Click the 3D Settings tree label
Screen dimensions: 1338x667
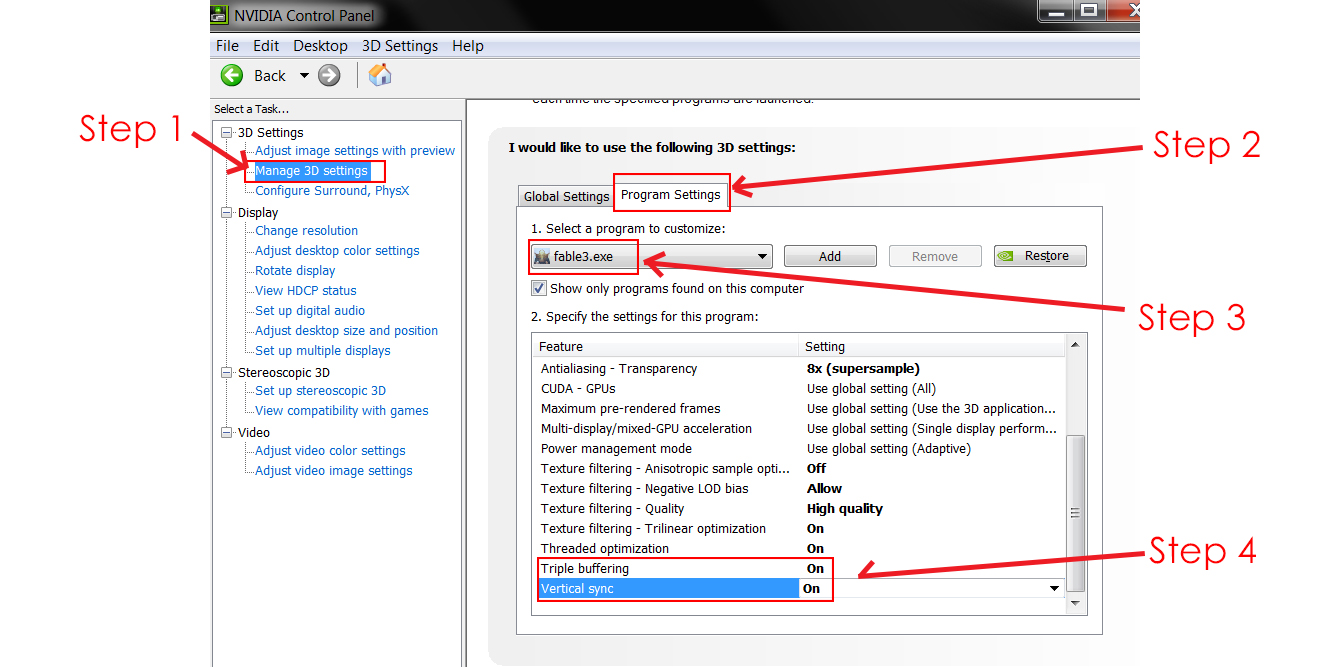point(270,132)
